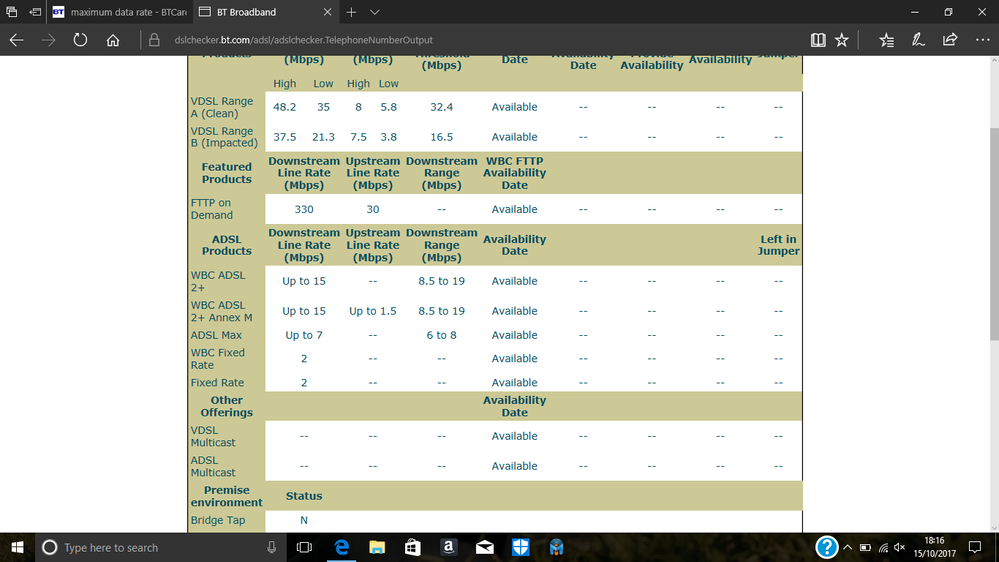
Task: Open the Windows Start menu
Action: pos(17,547)
